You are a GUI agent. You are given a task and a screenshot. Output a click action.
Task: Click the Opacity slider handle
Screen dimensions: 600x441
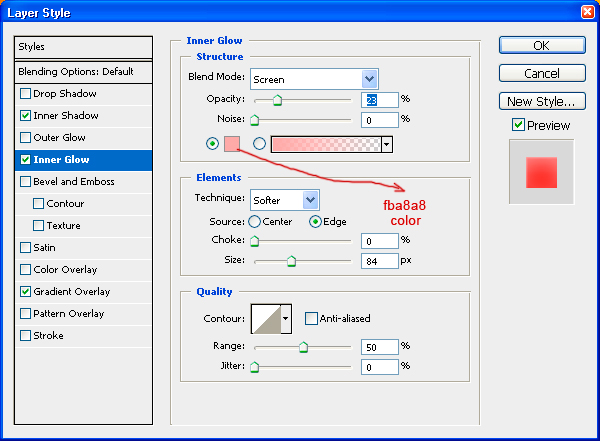(277, 100)
